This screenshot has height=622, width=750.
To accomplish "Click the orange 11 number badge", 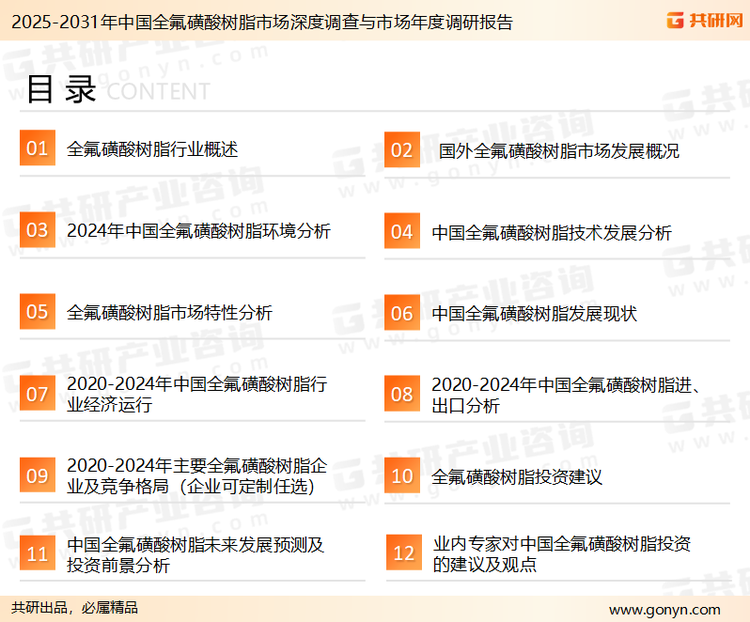I will point(37,553).
